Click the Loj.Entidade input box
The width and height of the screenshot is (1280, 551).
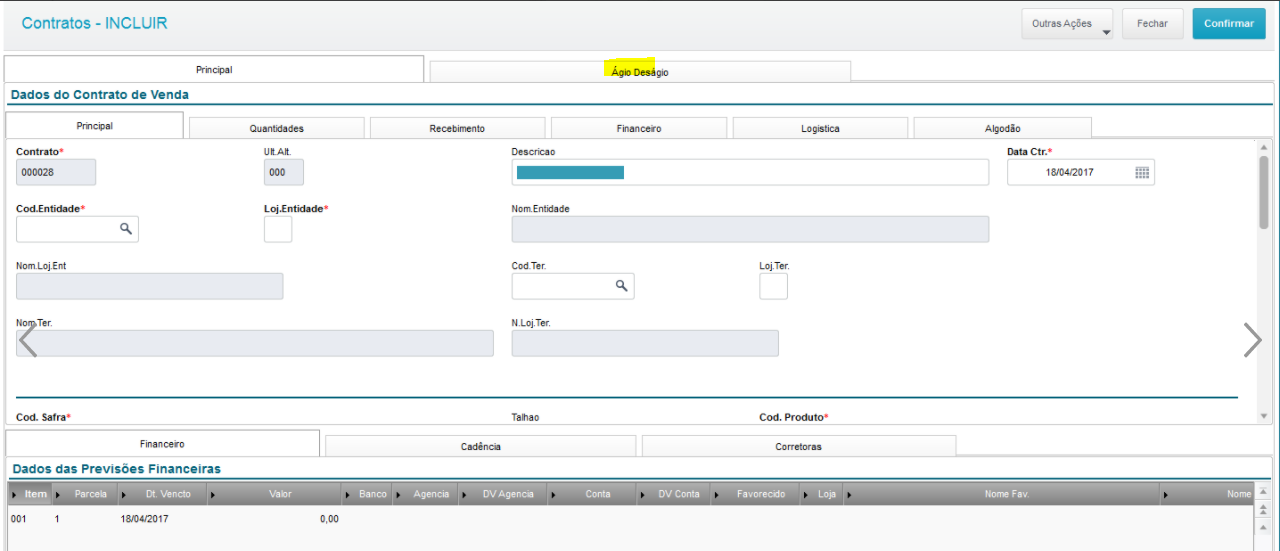click(278, 229)
